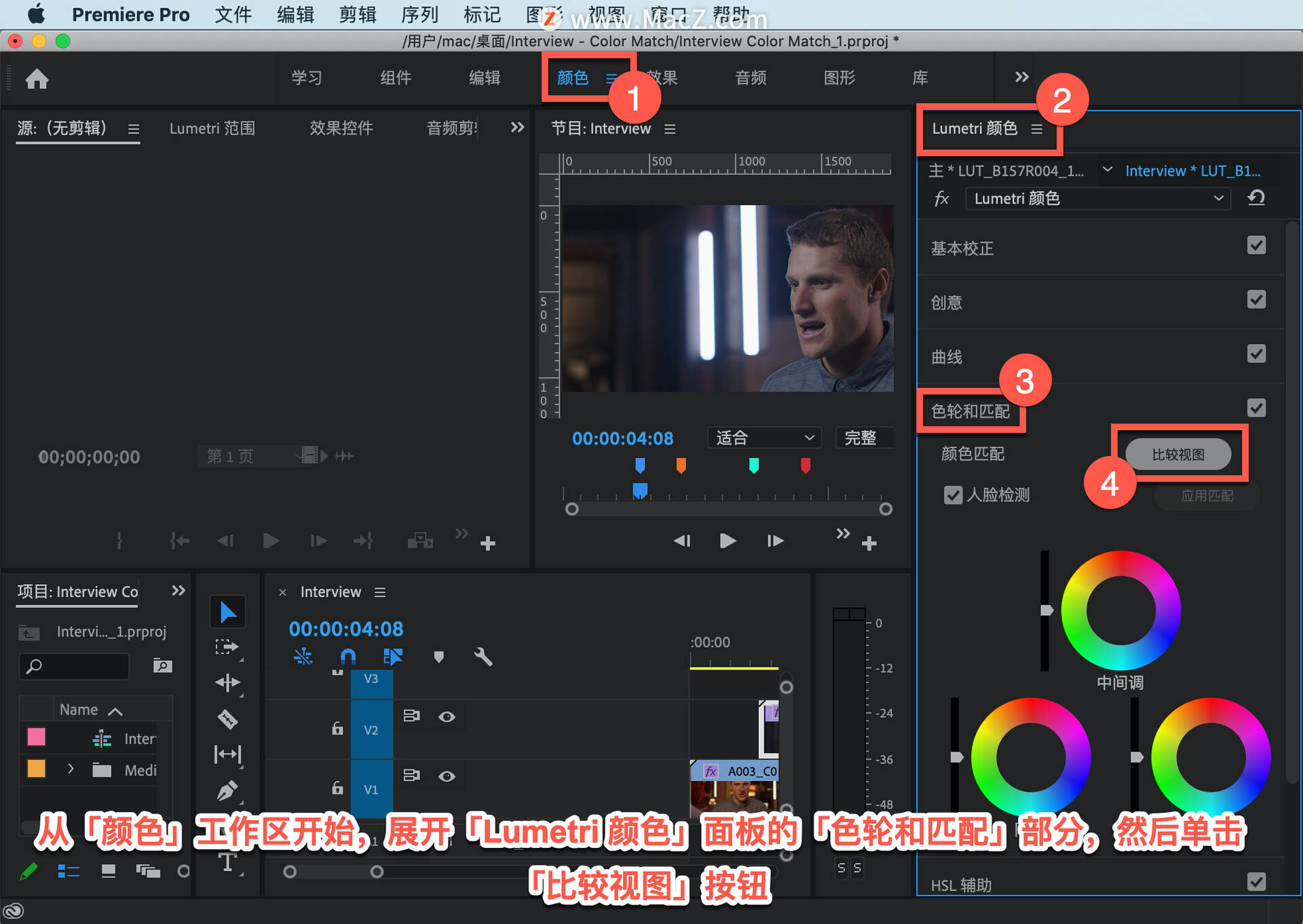Click the project search field
This screenshot has height=924, width=1303.
tap(74, 666)
